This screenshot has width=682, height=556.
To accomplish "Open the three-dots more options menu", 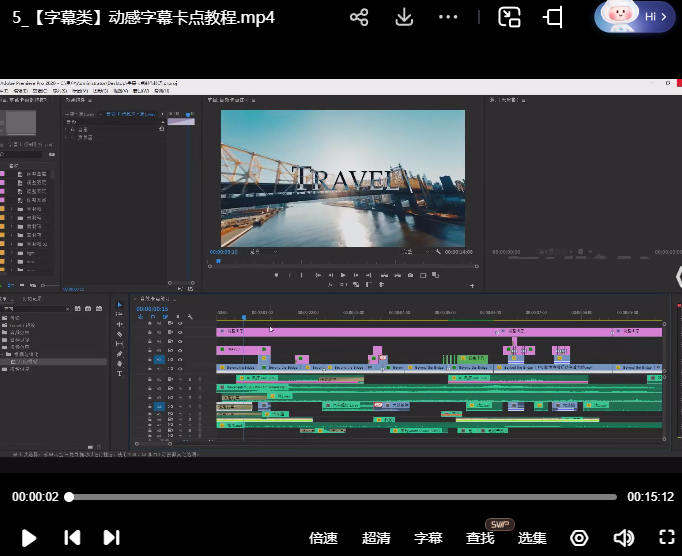I will click(x=448, y=18).
